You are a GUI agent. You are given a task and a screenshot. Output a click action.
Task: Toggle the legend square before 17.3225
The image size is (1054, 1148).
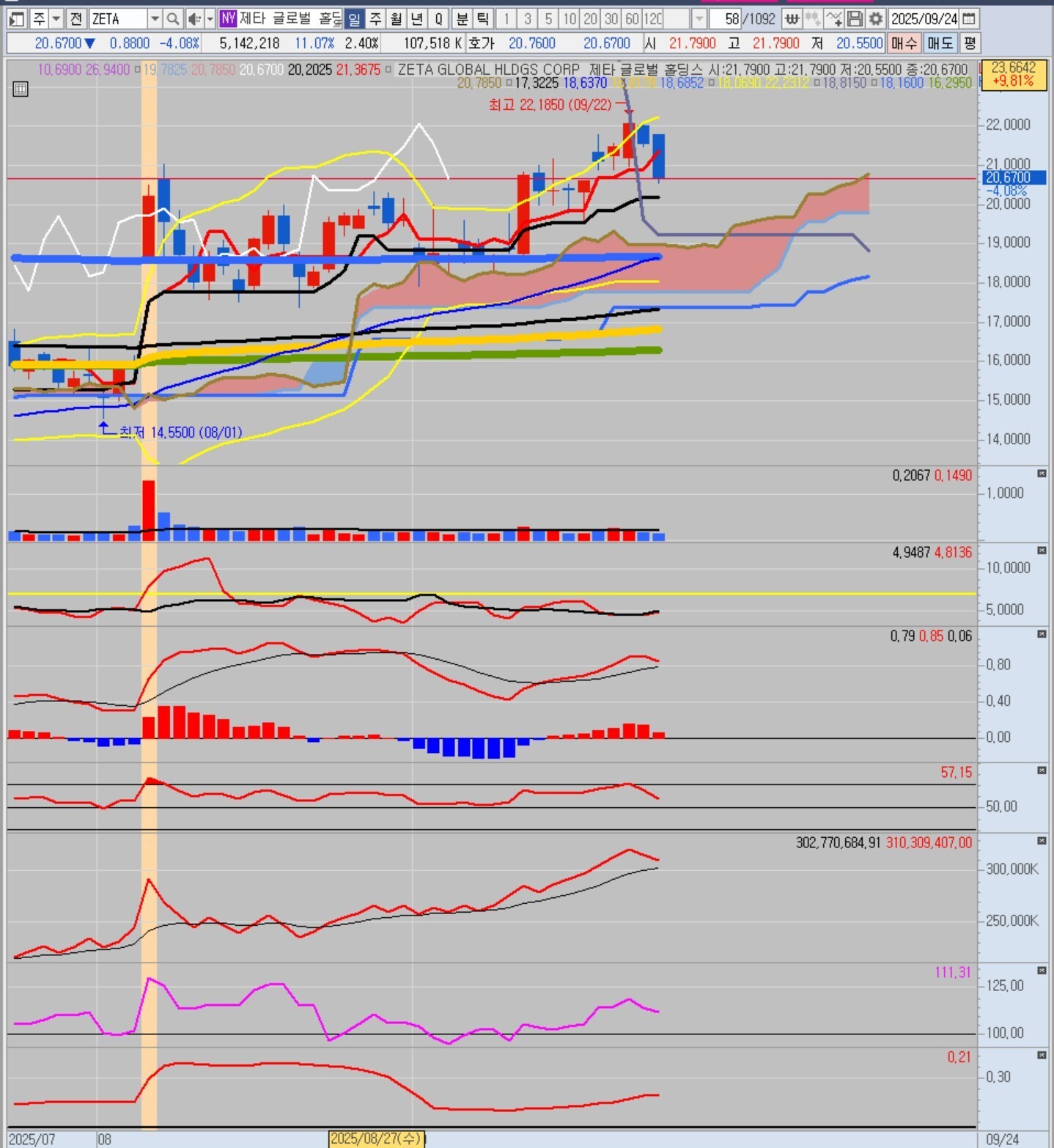[509, 83]
